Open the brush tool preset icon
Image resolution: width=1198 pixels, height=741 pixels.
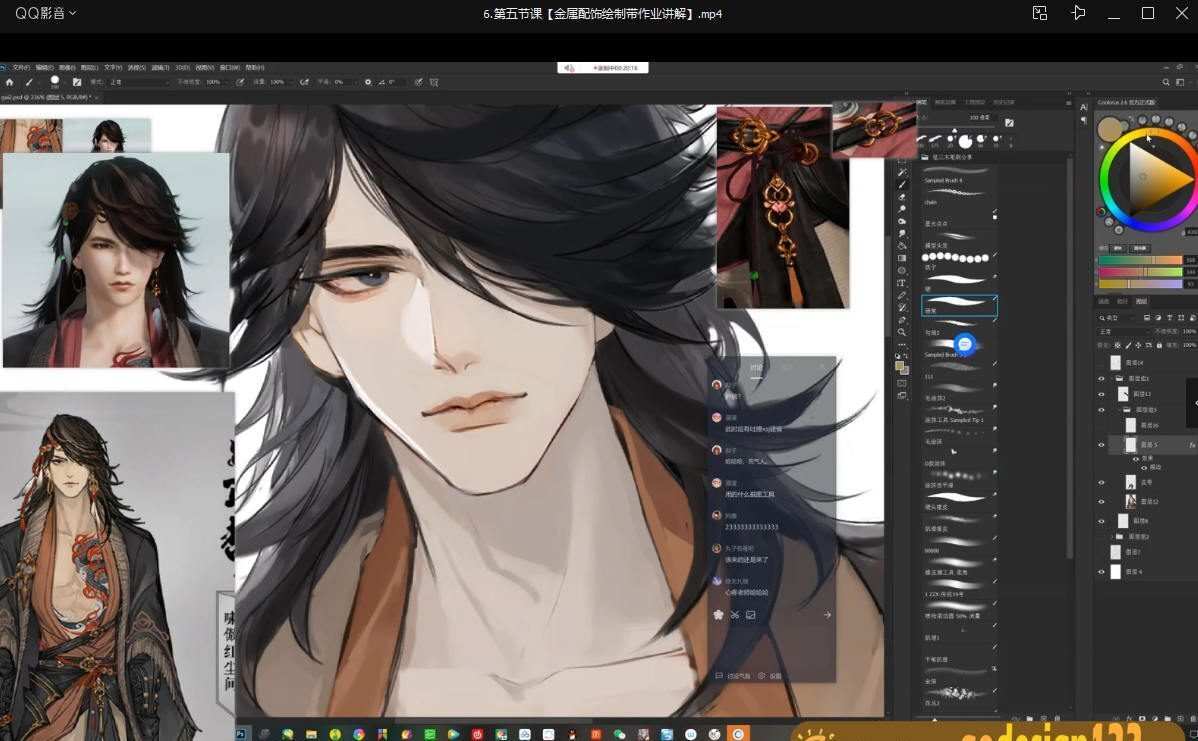pyautogui.click(x=30, y=82)
